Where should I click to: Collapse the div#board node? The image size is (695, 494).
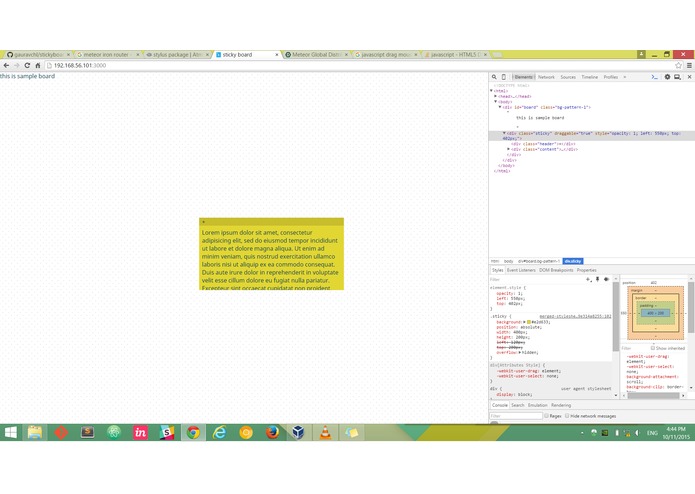point(500,107)
